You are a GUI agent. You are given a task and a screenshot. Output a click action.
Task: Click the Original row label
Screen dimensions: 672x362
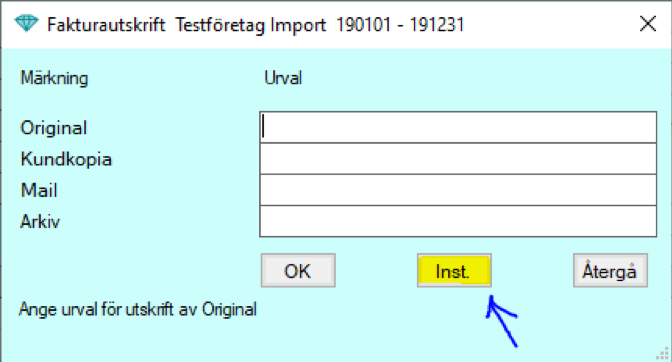(x=54, y=128)
